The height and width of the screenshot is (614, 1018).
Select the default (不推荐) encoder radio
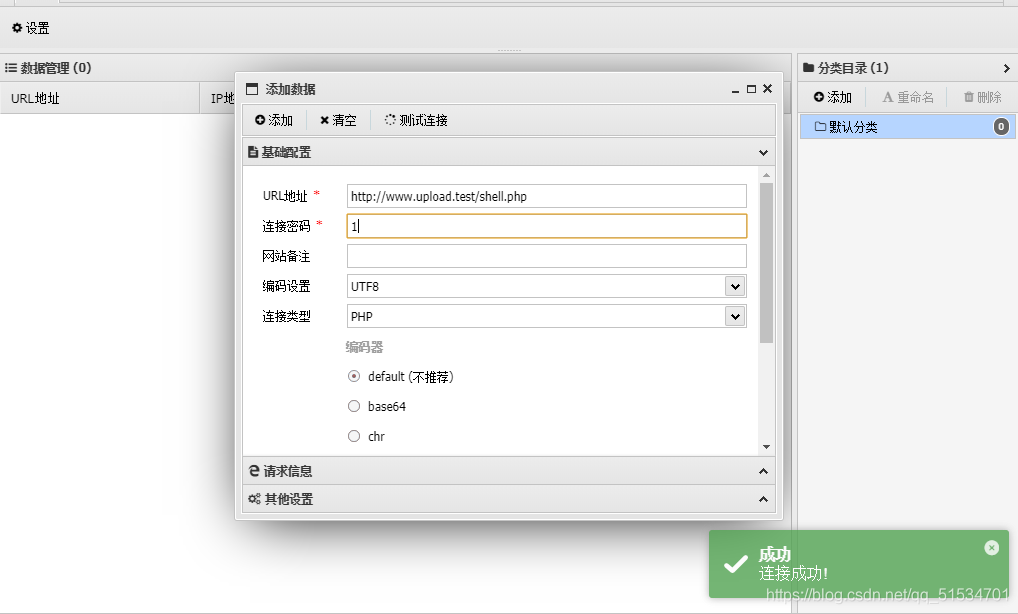(354, 376)
